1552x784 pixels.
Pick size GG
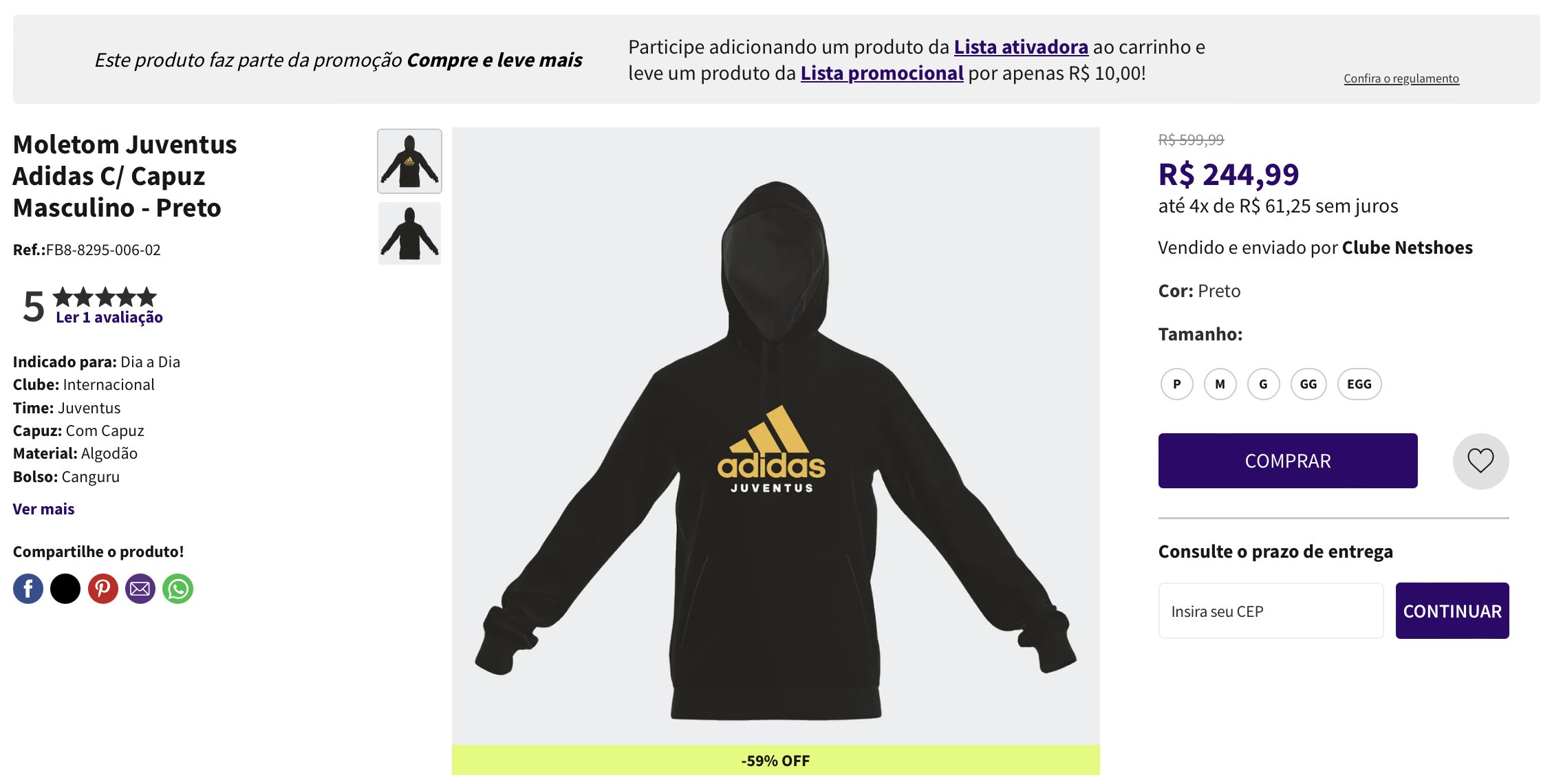1308,384
